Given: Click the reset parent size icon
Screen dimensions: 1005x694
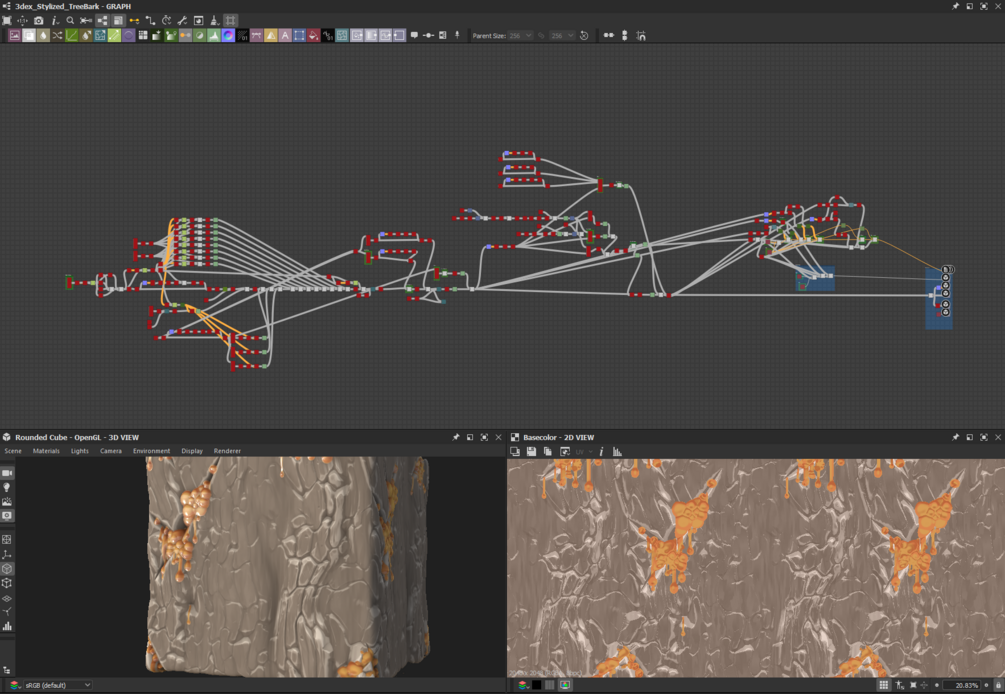Looking at the screenshot, I should point(584,36).
